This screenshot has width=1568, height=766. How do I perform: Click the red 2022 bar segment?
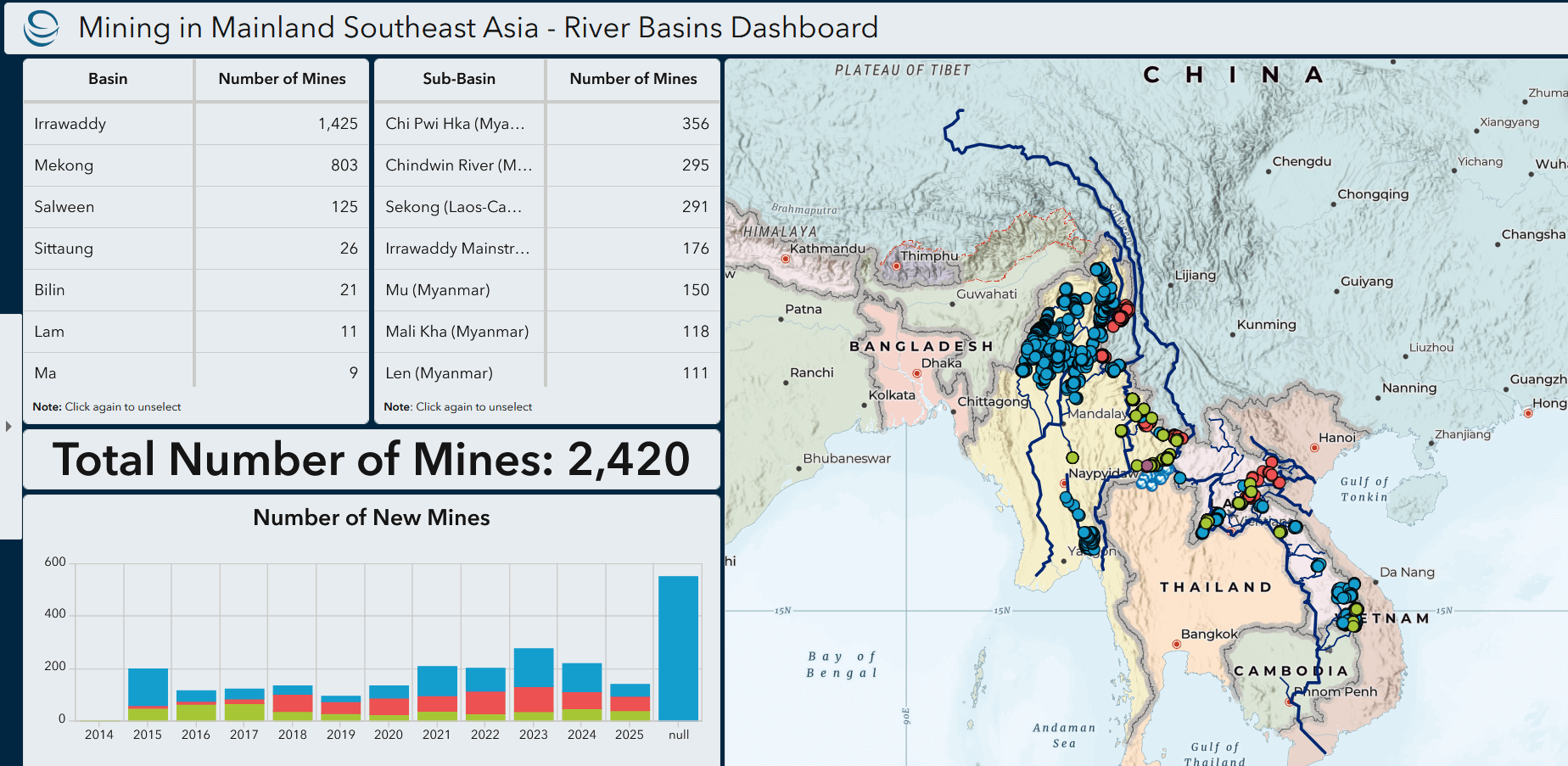(485, 702)
